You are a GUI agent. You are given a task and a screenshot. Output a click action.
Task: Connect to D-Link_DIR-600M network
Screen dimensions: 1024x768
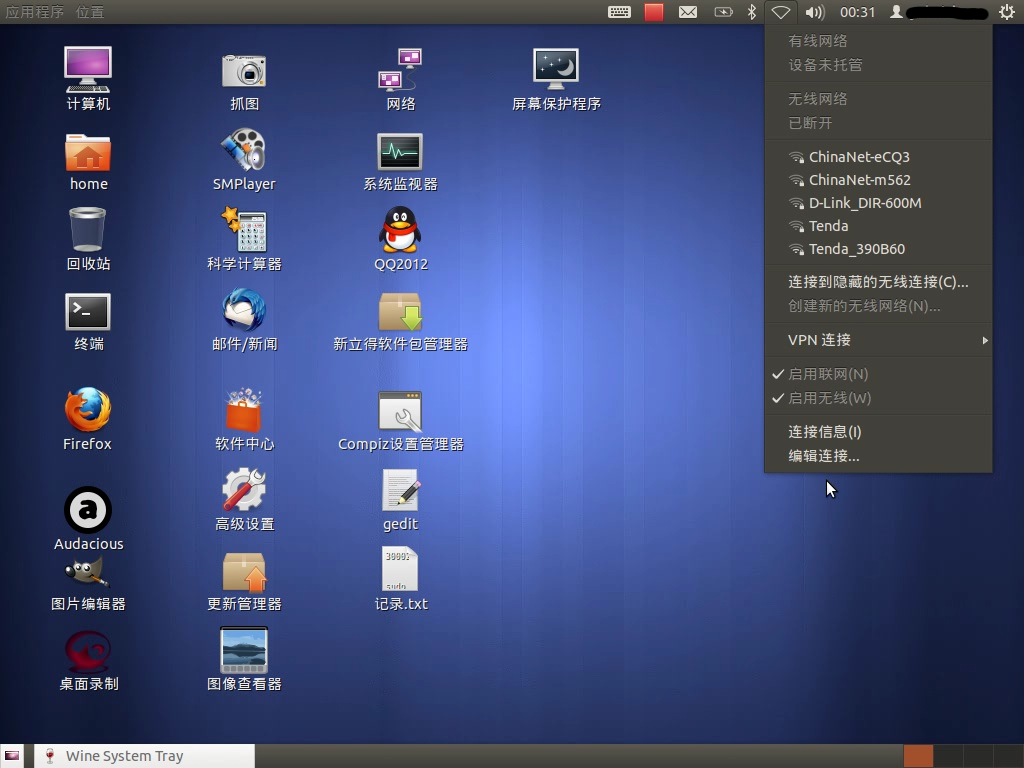[878, 203]
